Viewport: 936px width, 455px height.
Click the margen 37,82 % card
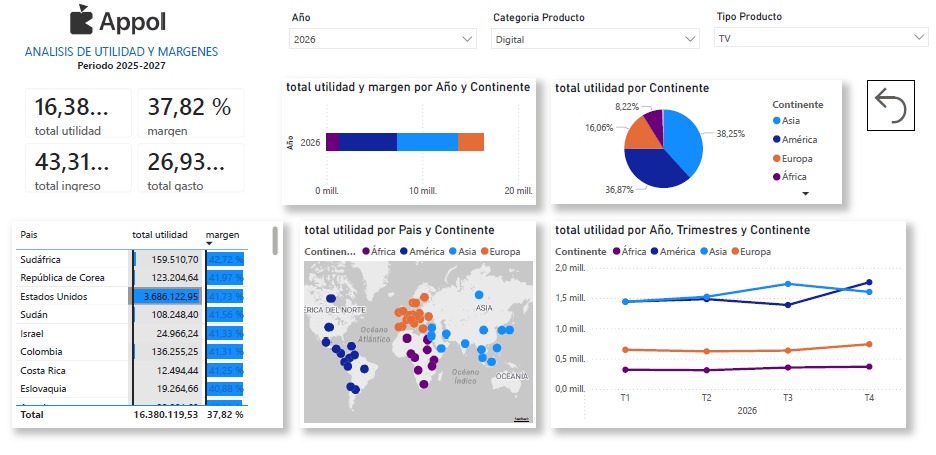pyautogui.click(x=190, y=112)
